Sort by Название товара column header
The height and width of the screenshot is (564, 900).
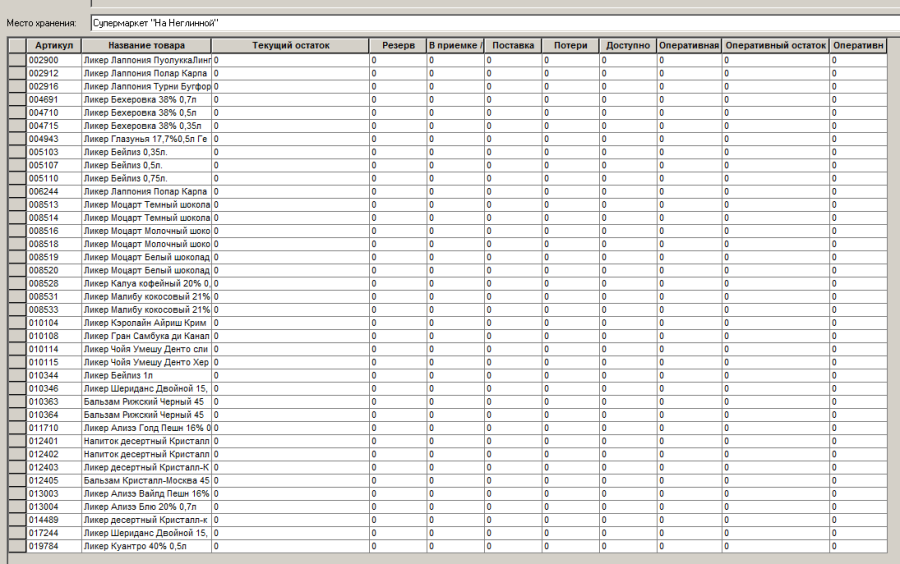pos(146,45)
